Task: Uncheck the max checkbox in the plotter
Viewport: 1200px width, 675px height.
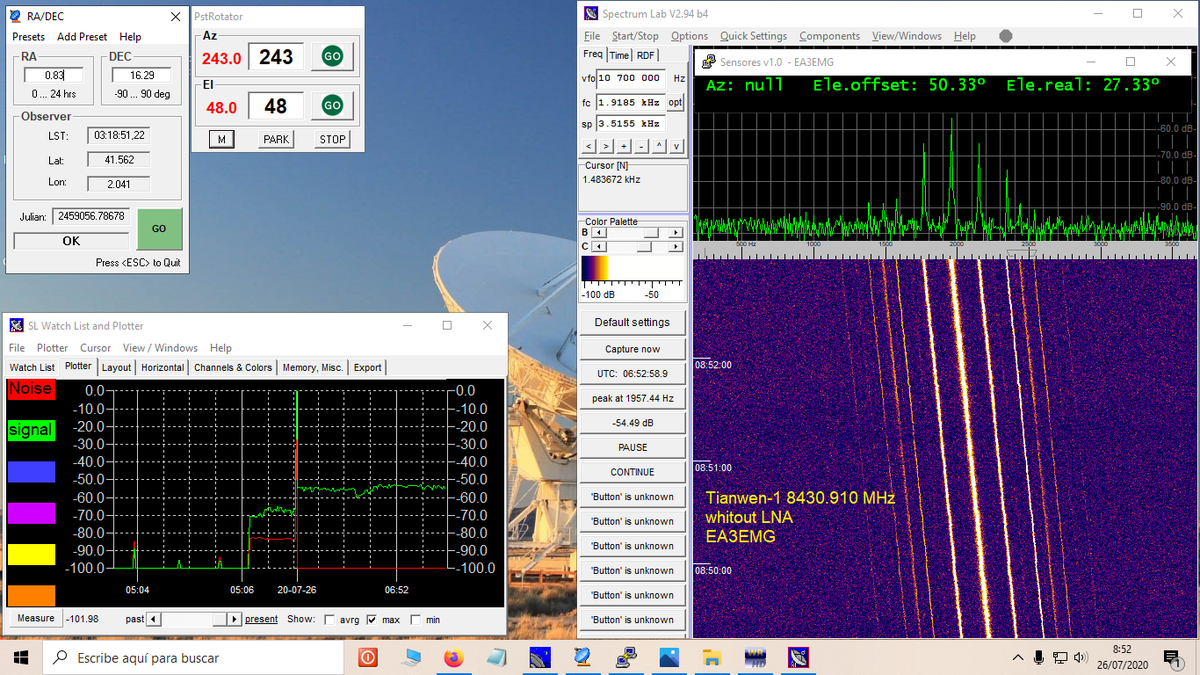Action: tap(373, 618)
